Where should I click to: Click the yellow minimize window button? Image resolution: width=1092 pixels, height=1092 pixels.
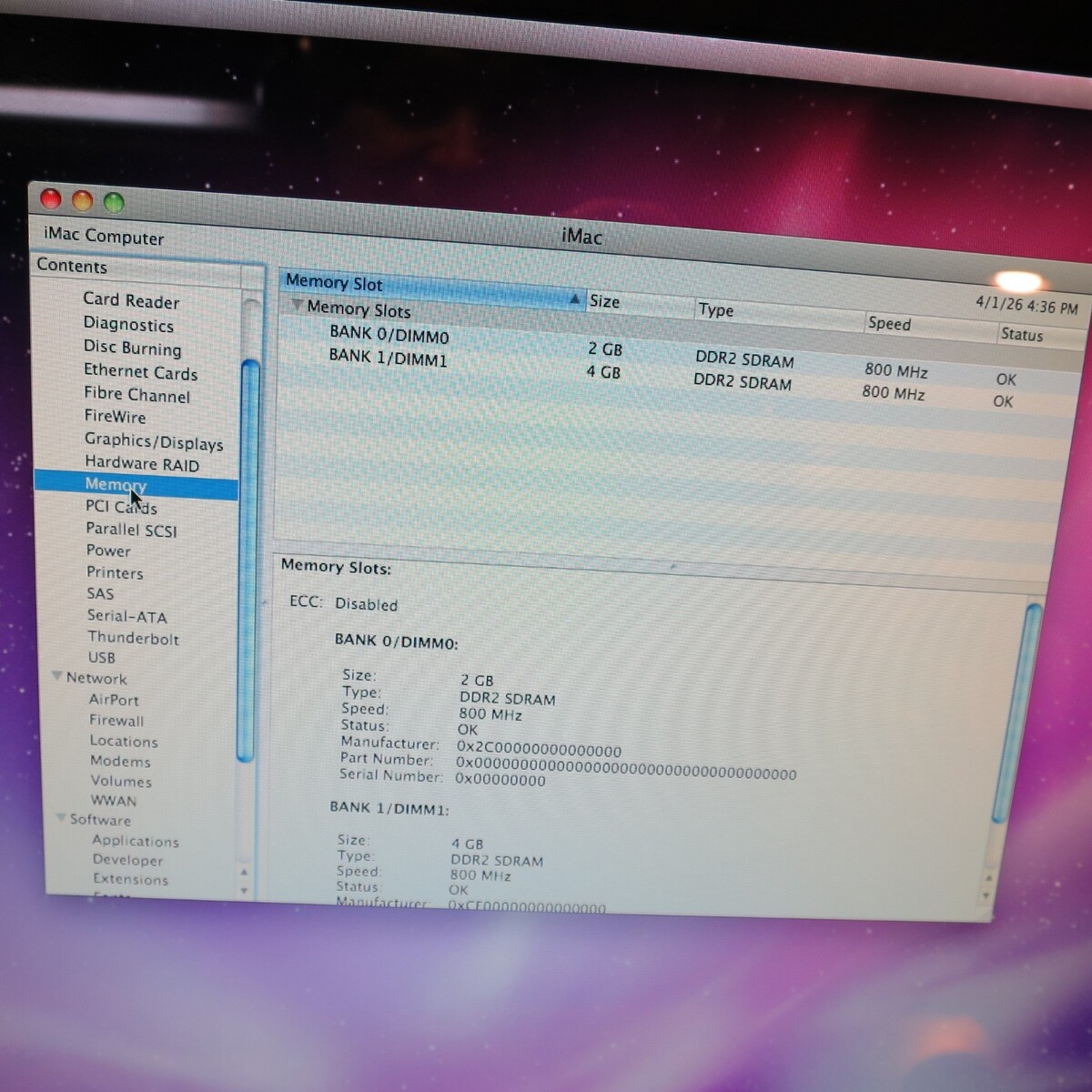click(83, 200)
